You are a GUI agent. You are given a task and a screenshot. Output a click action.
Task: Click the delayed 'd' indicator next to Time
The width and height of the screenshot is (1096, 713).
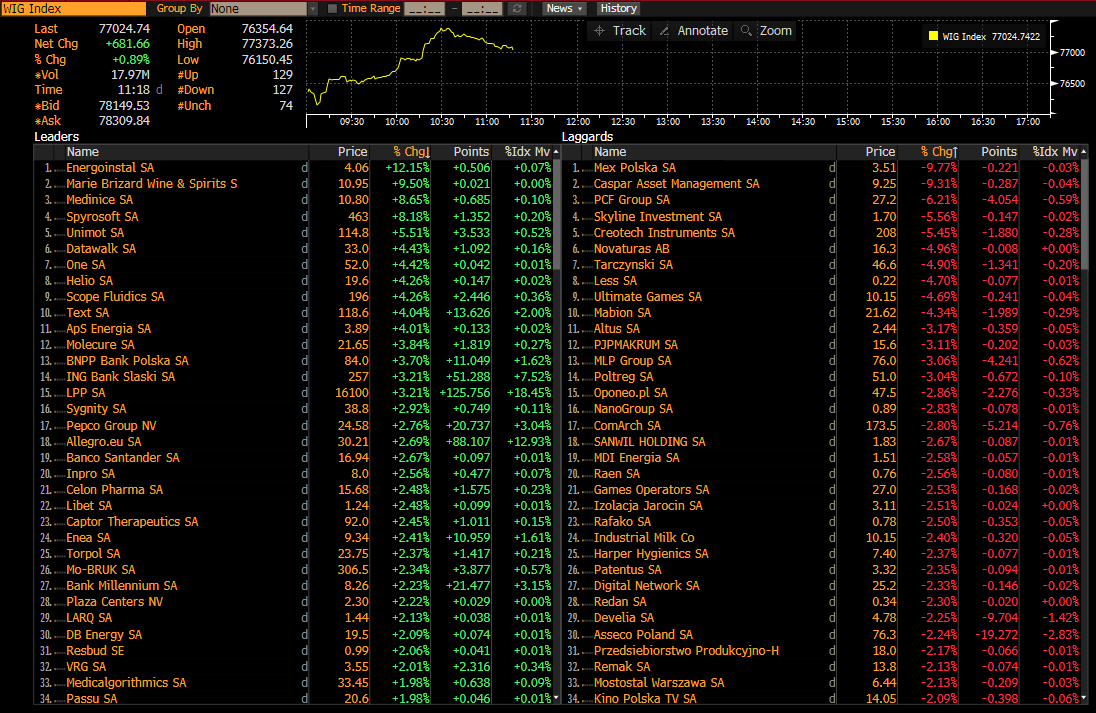158,90
